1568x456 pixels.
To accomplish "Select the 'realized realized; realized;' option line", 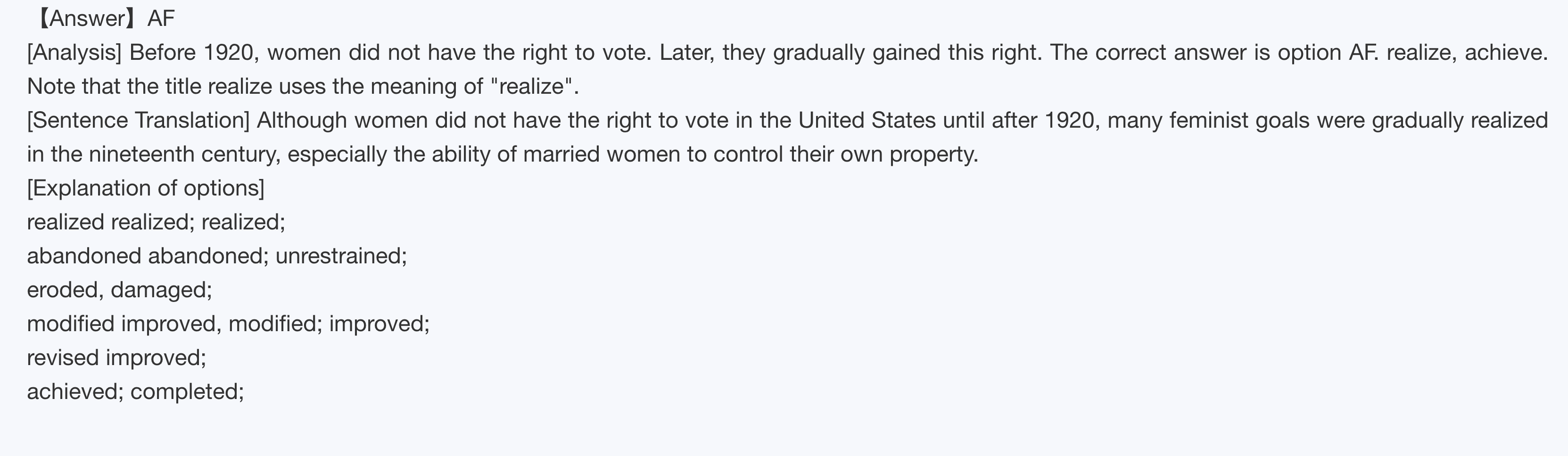I will (x=156, y=222).
